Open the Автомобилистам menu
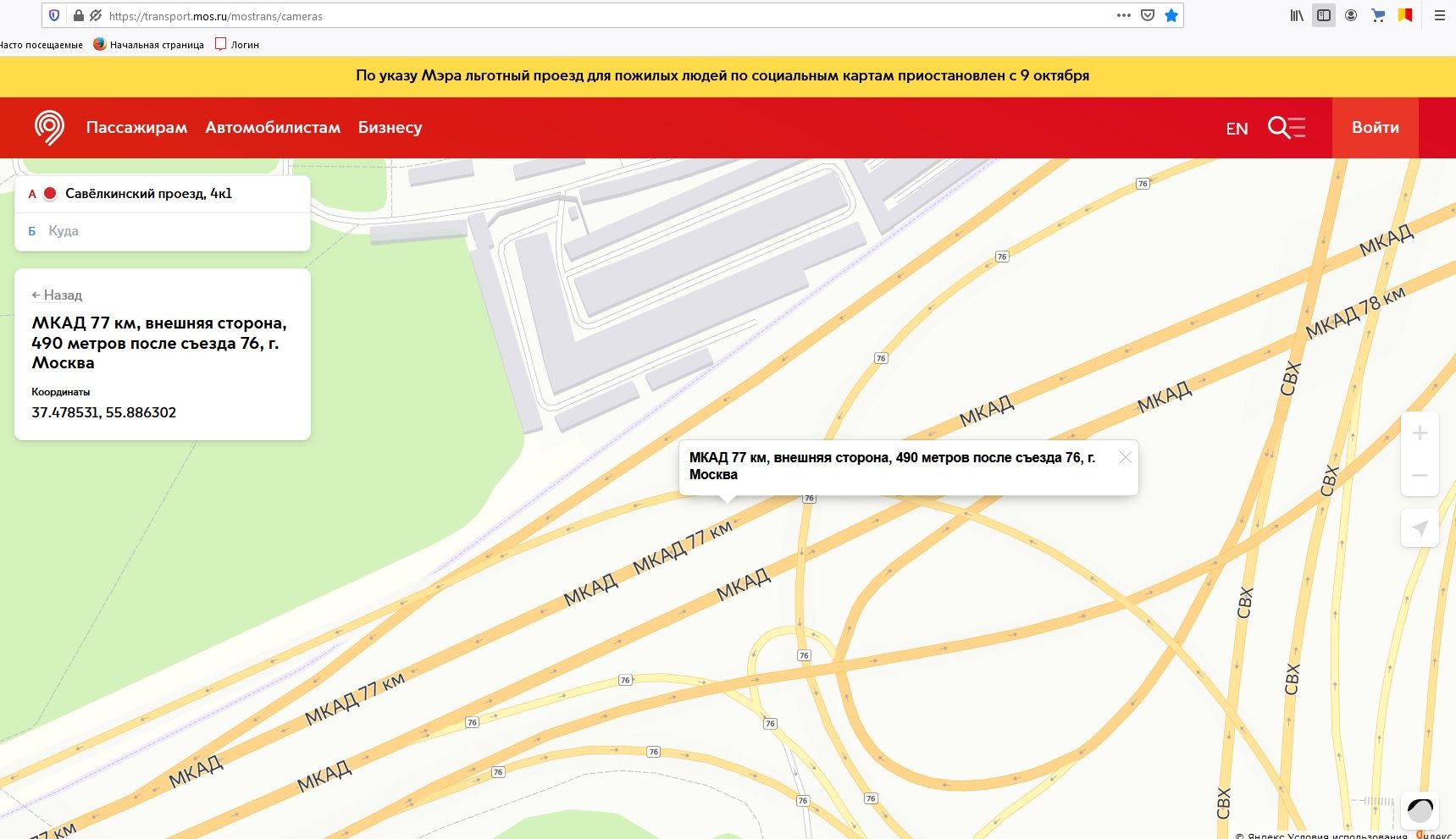 tap(273, 128)
